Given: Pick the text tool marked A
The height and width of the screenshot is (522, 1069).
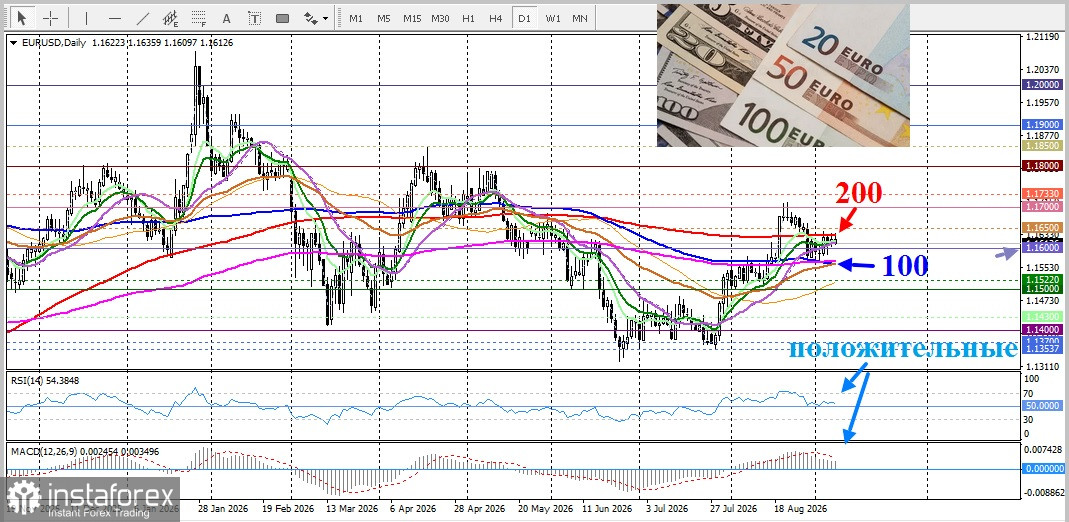Looking at the screenshot, I should click(226, 18).
